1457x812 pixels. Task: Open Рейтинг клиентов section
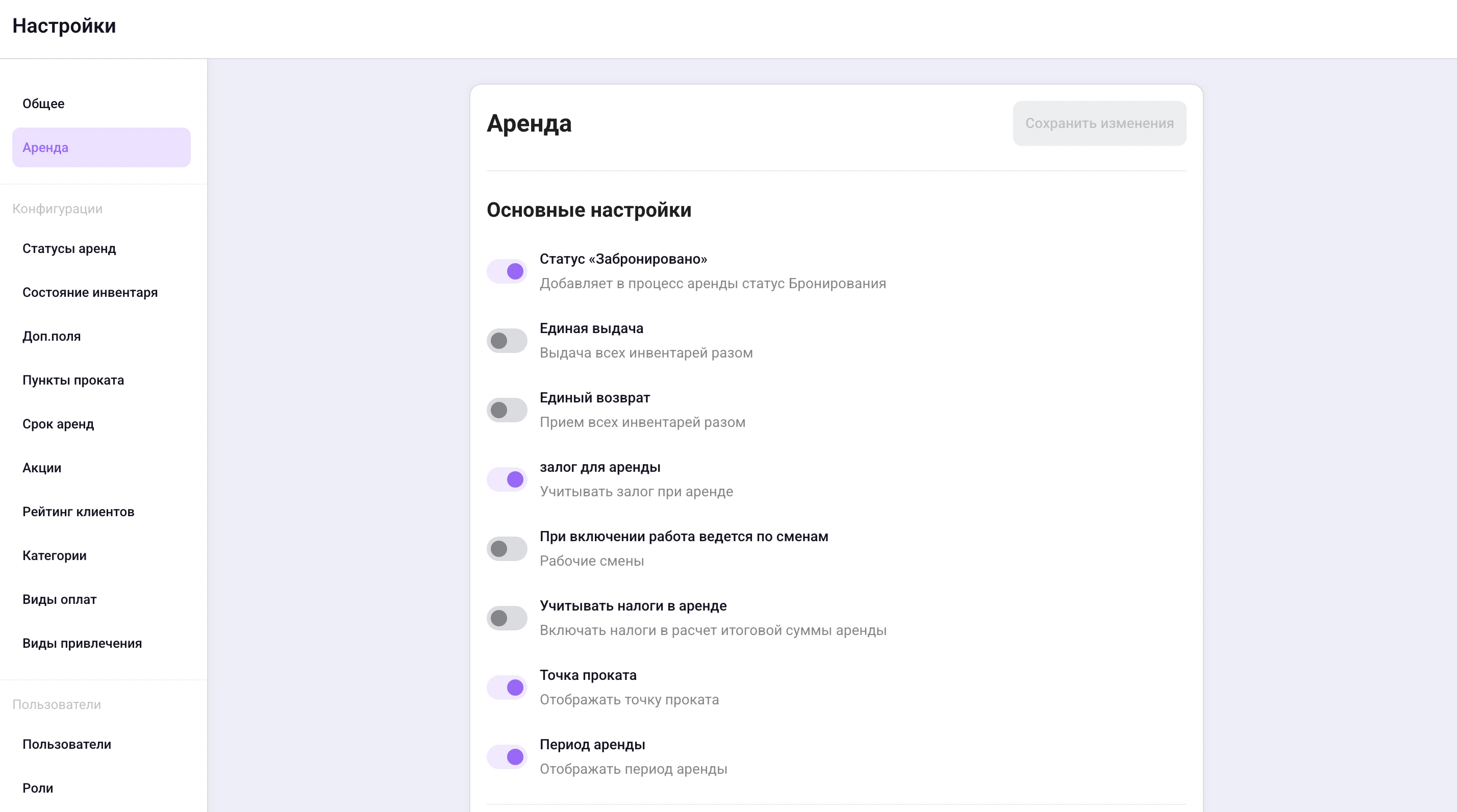(78, 512)
